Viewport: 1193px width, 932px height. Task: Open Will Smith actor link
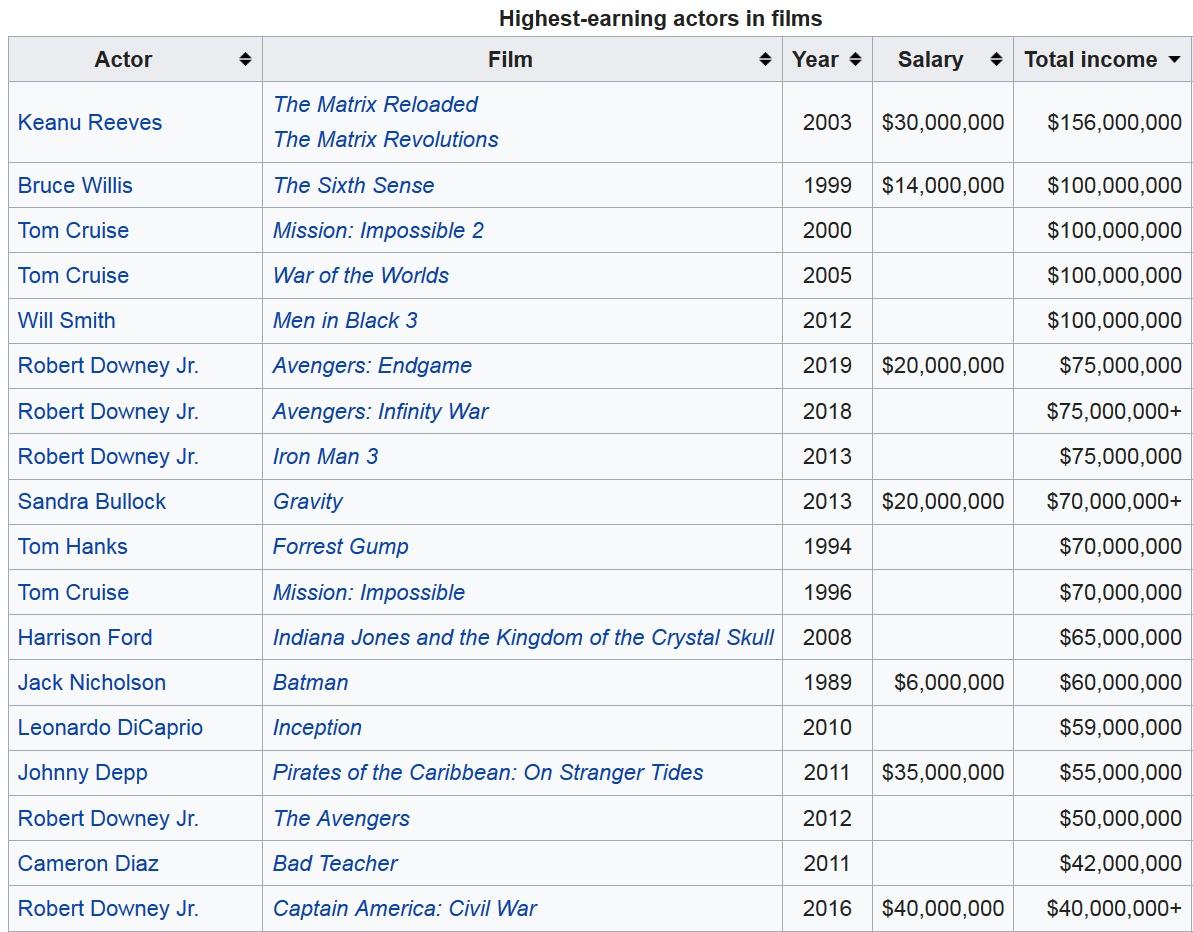pyautogui.click(x=66, y=320)
